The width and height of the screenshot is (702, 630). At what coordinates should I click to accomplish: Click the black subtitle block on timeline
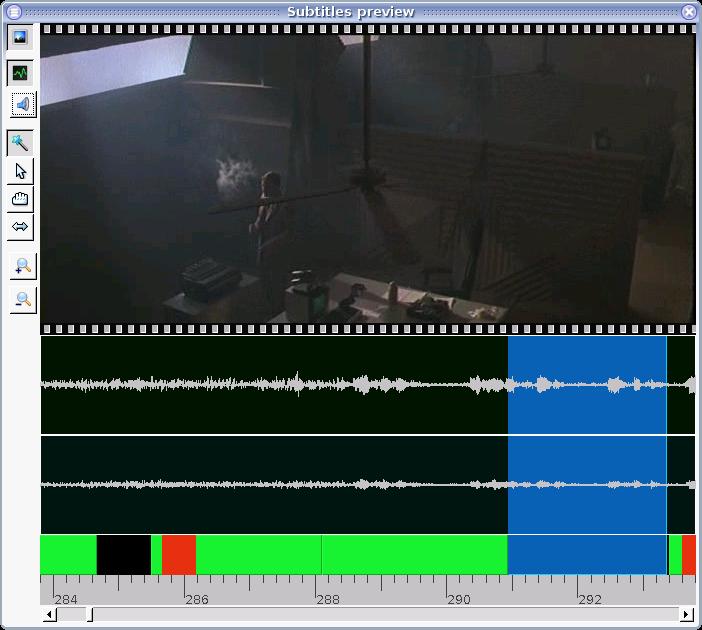[x=124, y=555]
